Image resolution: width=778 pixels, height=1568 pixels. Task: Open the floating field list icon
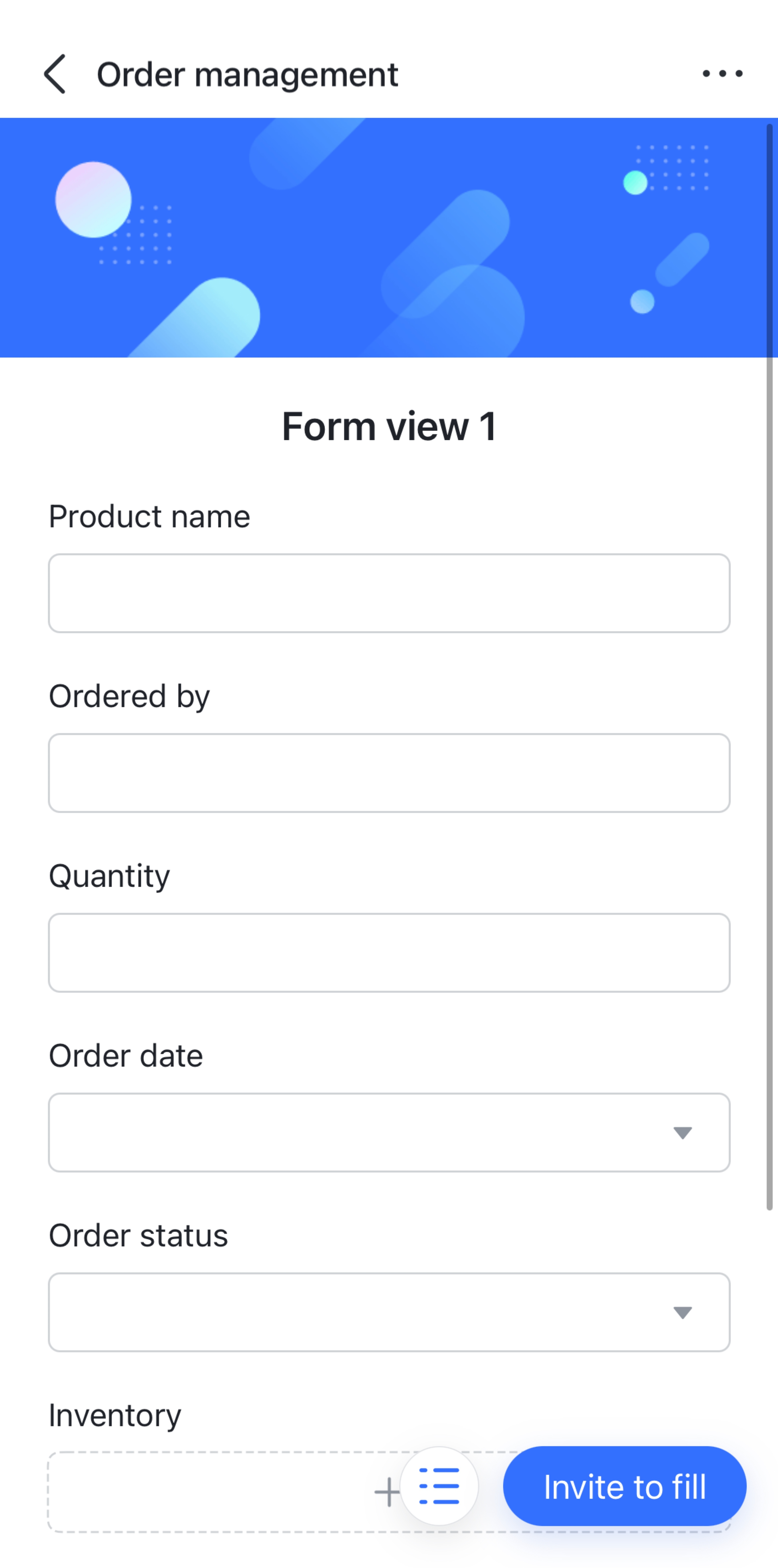pyautogui.click(x=439, y=1486)
